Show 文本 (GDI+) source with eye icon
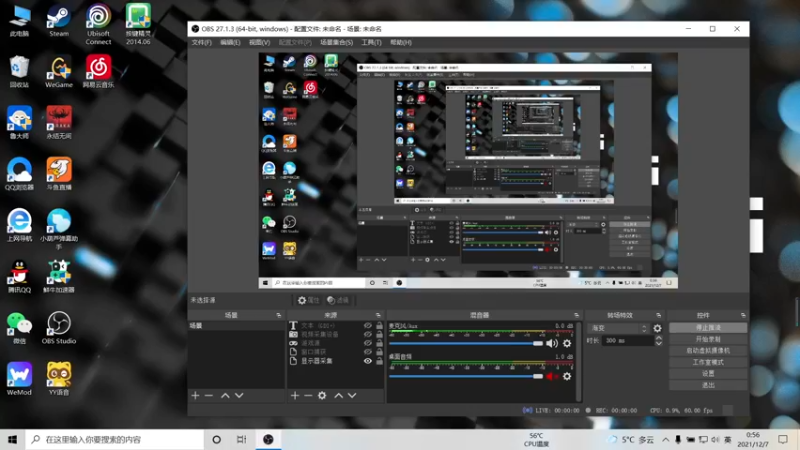This screenshot has height=450, width=800. 368,326
